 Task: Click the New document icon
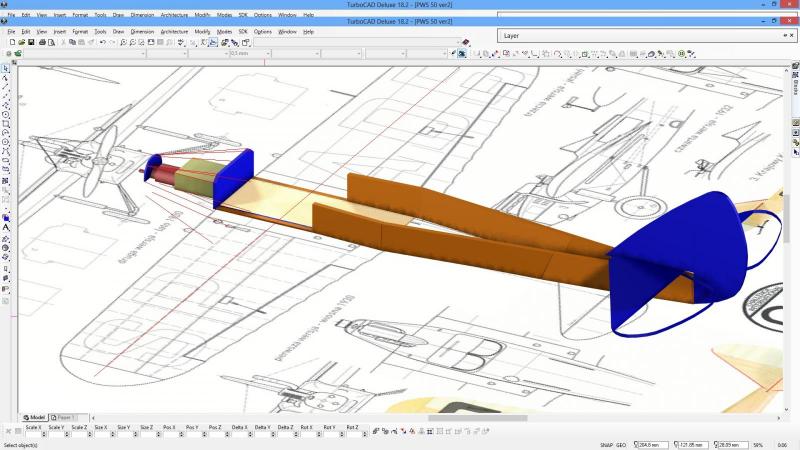click(x=10, y=42)
